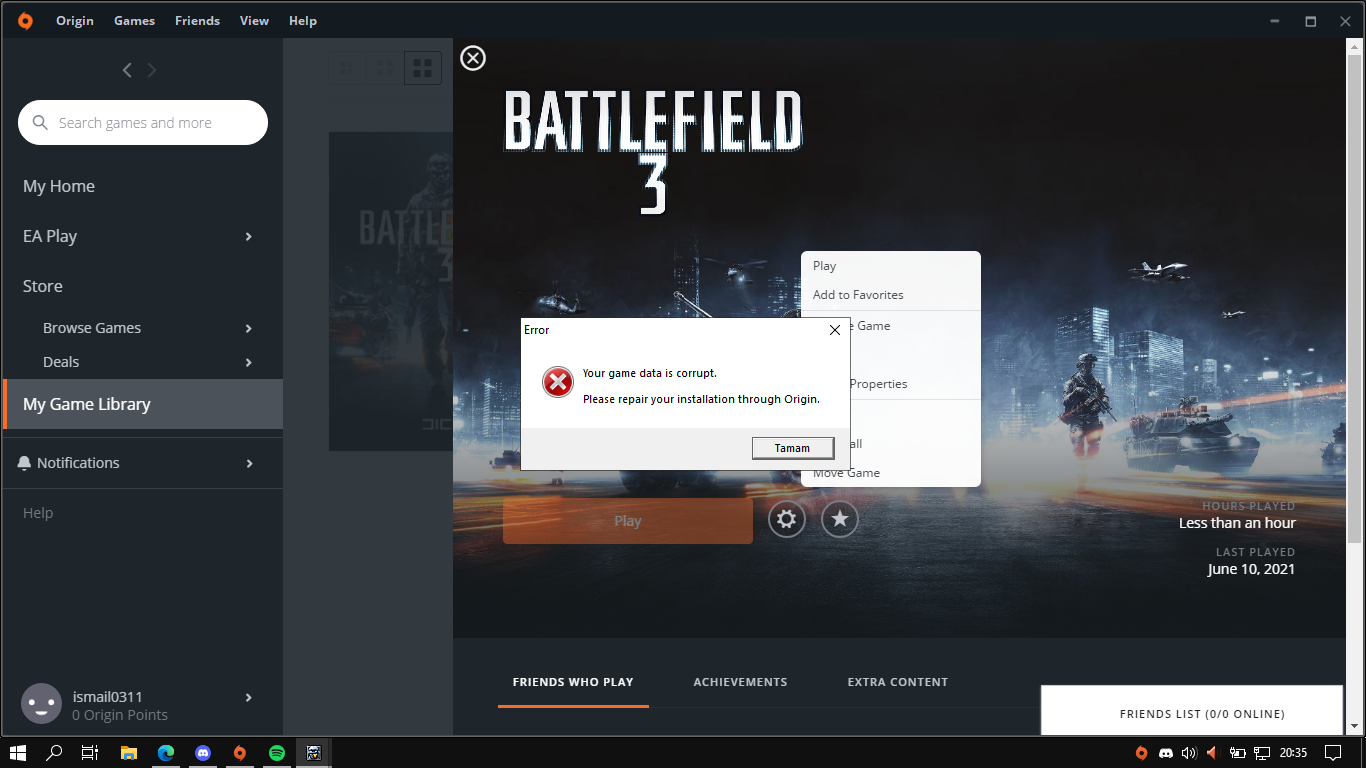Click the Help link in the sidebar
The width and height of the screenshot is (1366, 768).
click(x=38, y=513)
